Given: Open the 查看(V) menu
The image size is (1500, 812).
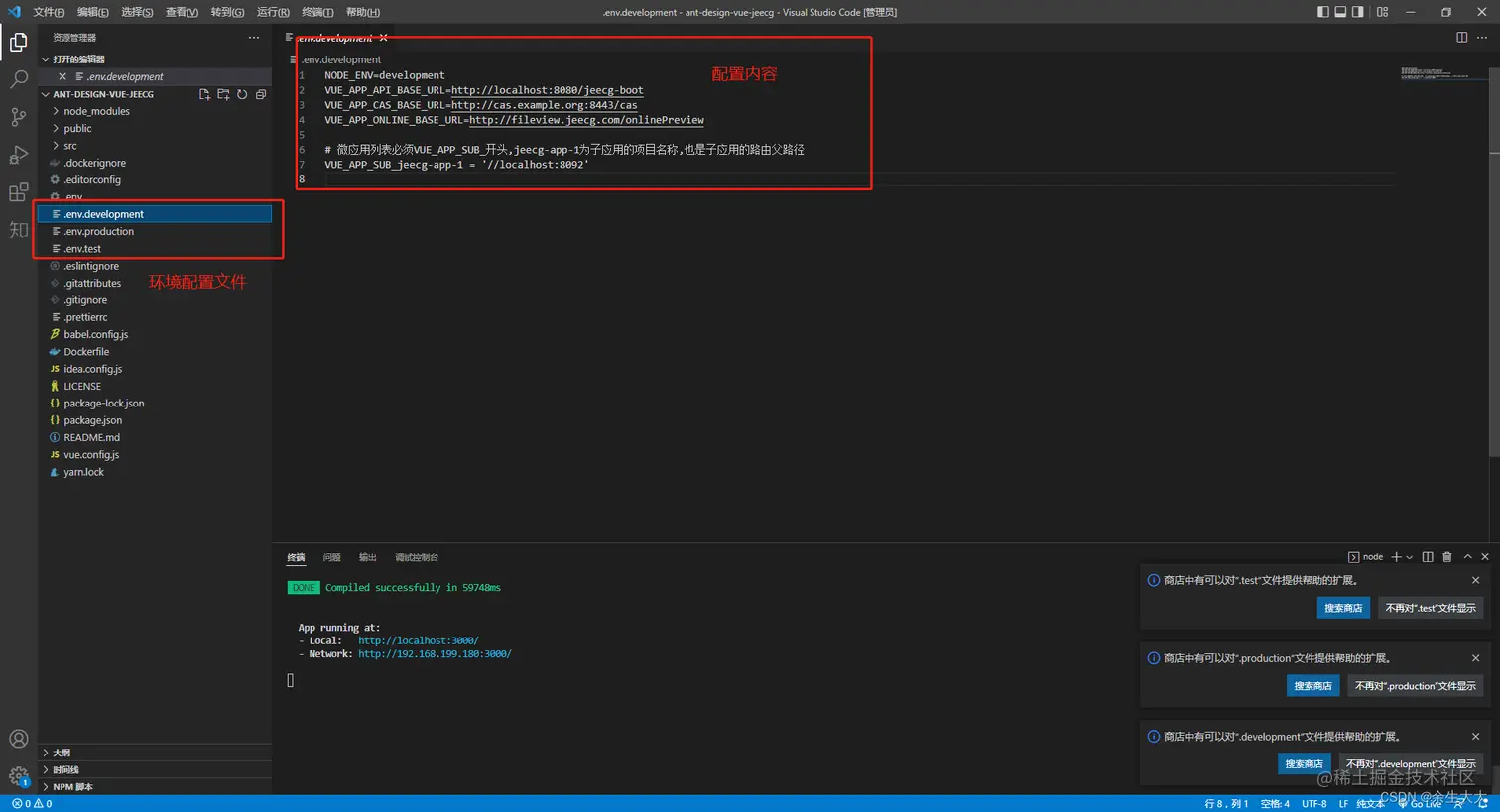Looking at the screenshot, I should coord(182,12).
